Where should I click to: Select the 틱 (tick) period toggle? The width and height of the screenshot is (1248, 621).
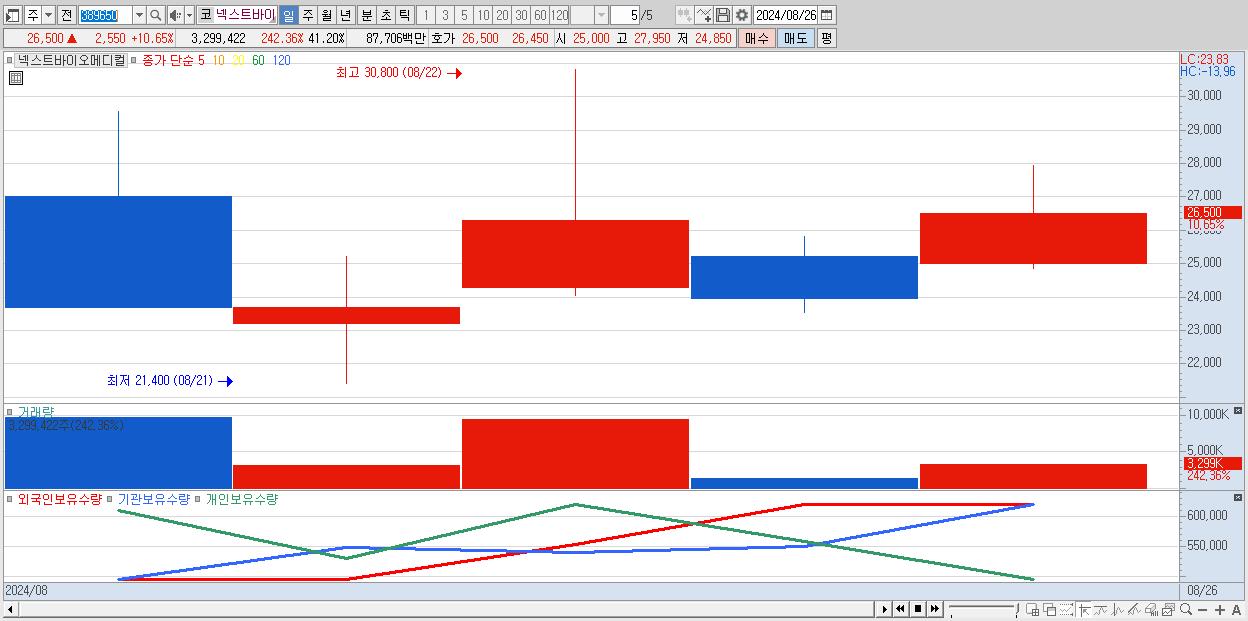point(404,15)
